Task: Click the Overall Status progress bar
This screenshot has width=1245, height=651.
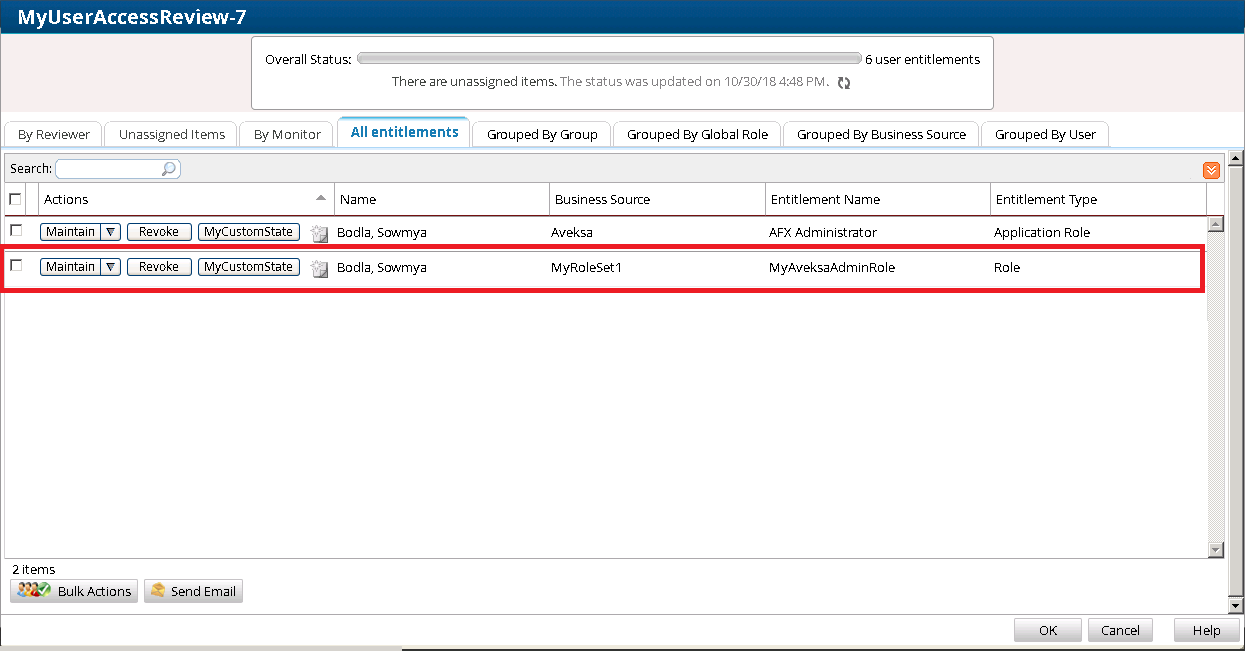Action: point(608,59)
